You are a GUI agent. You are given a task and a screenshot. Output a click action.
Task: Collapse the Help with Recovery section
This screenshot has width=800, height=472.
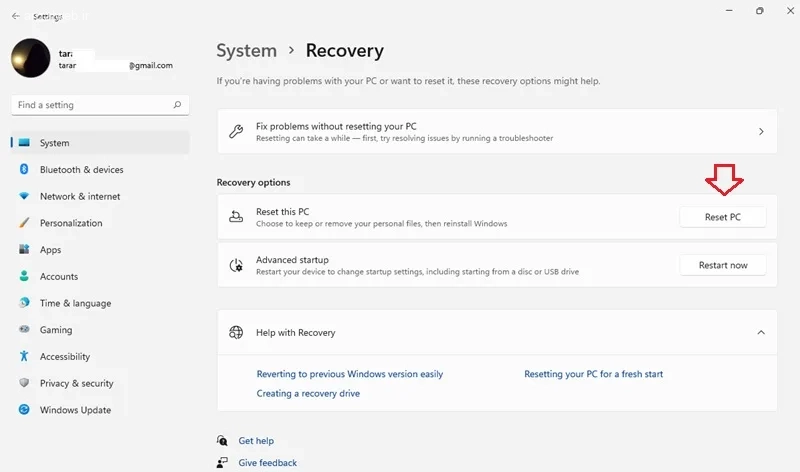[761, 332]
